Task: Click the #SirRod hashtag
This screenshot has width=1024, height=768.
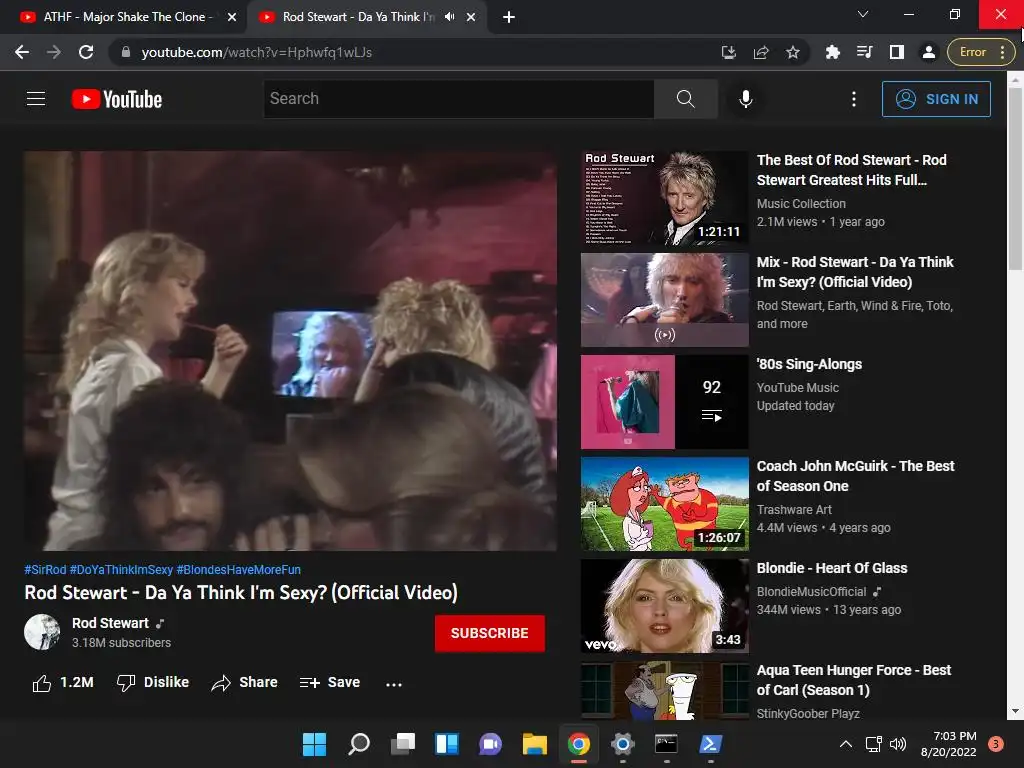Action: click(x=45, y=569)
